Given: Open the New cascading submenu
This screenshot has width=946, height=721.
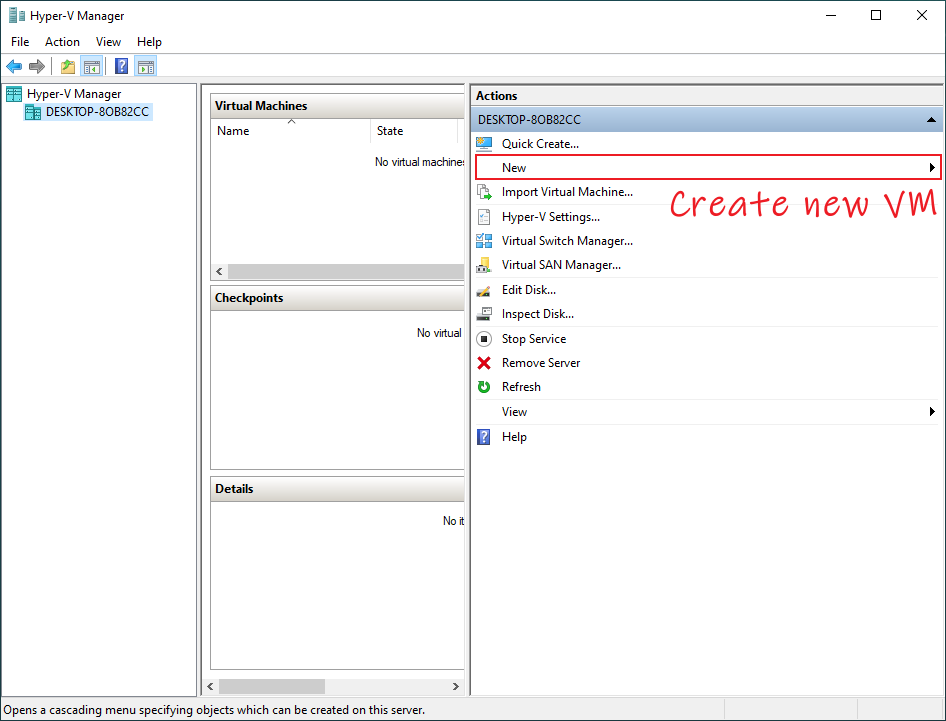Looking at the screenshot, I should 707,167.
